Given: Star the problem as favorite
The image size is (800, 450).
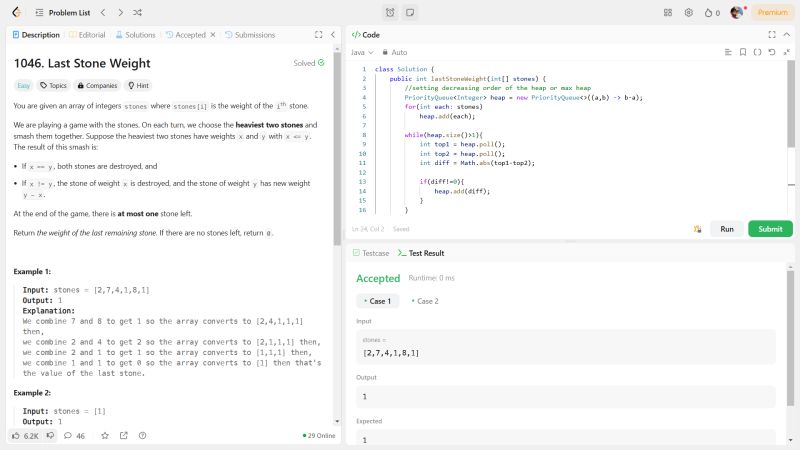Looking at the screenshot, I should click(105, 436).
